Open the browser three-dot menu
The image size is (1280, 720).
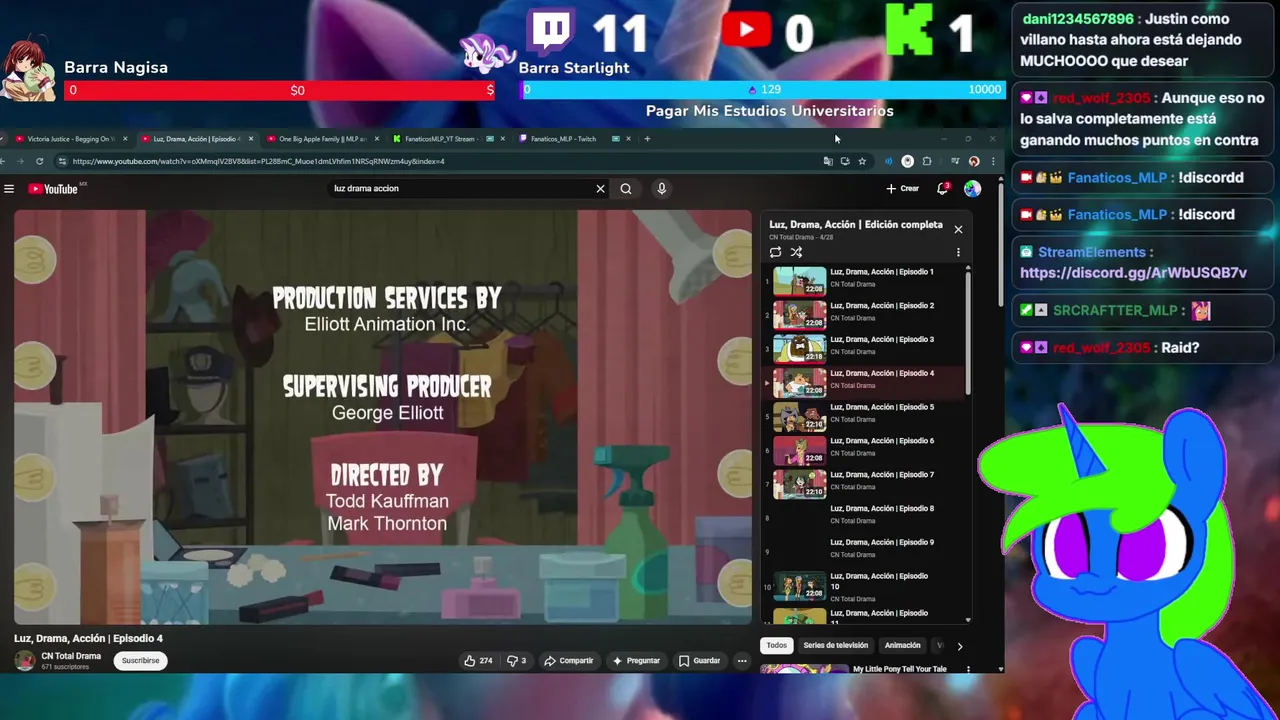(x=992, y=161)
